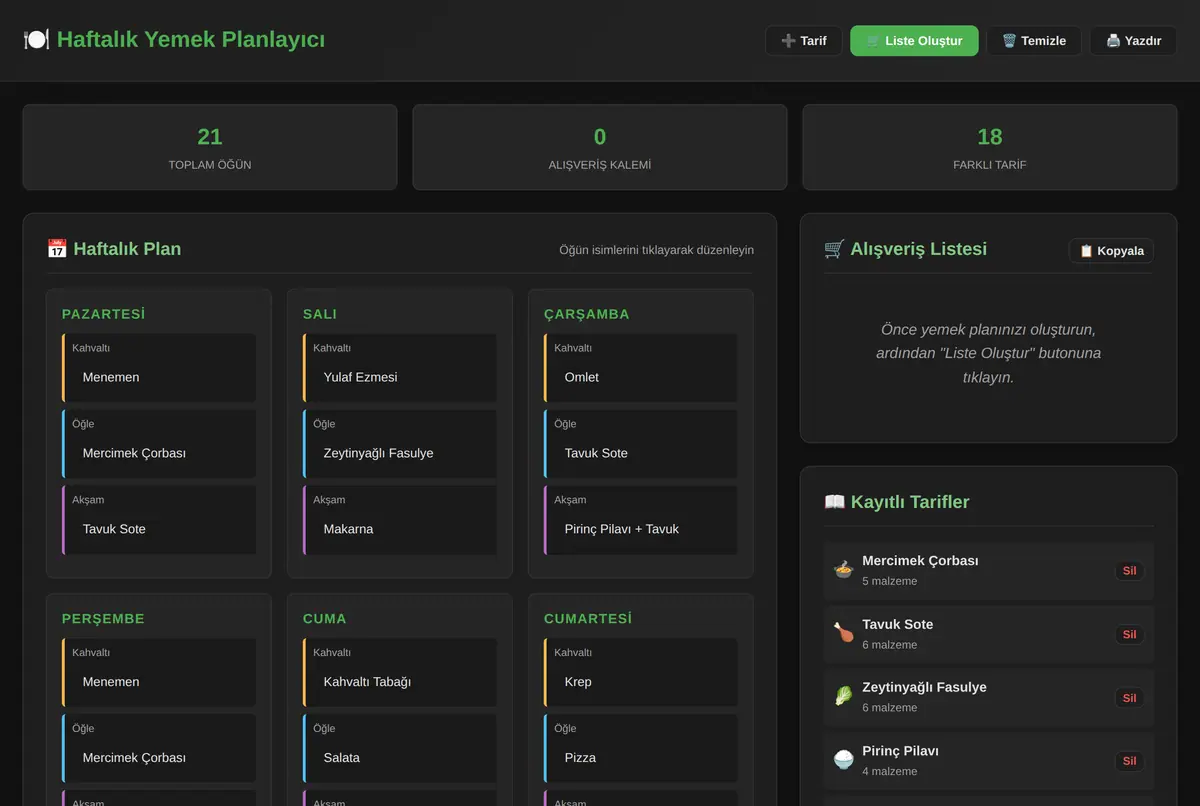Click the ÇARŞAMBA day heading
Image resolution: width=1200 pixels, height=806 pixels.
click(x=587, y=314)
